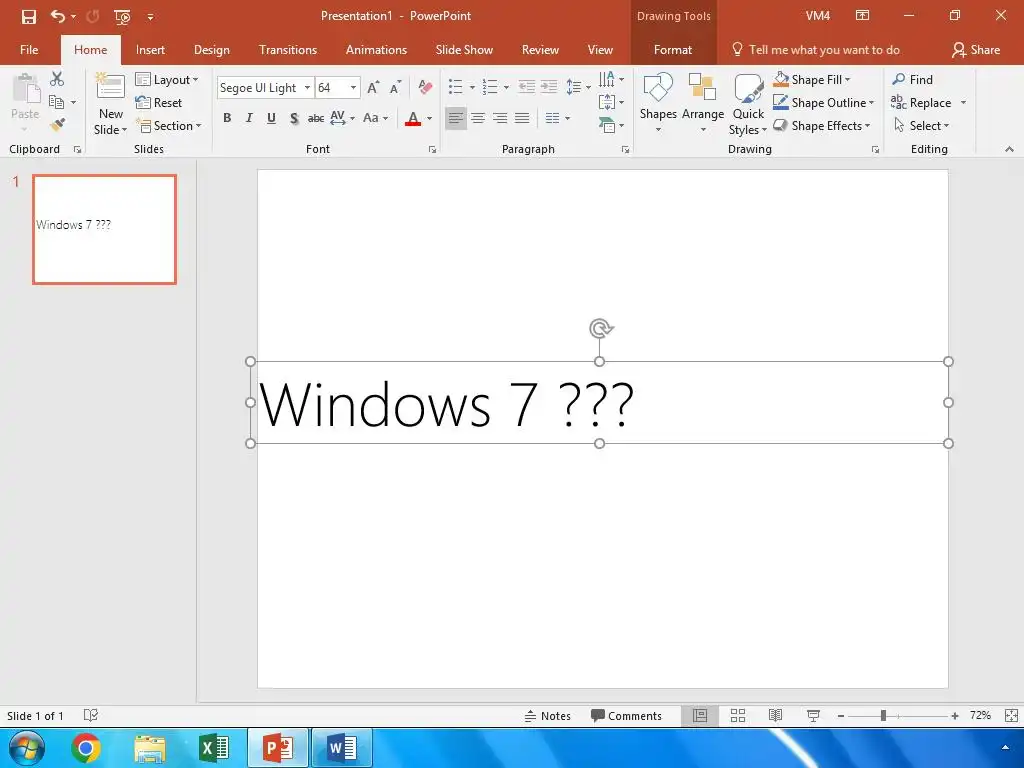Click the Find magnifier button
The image size is (1024, 768).
(x=913, y=80)
